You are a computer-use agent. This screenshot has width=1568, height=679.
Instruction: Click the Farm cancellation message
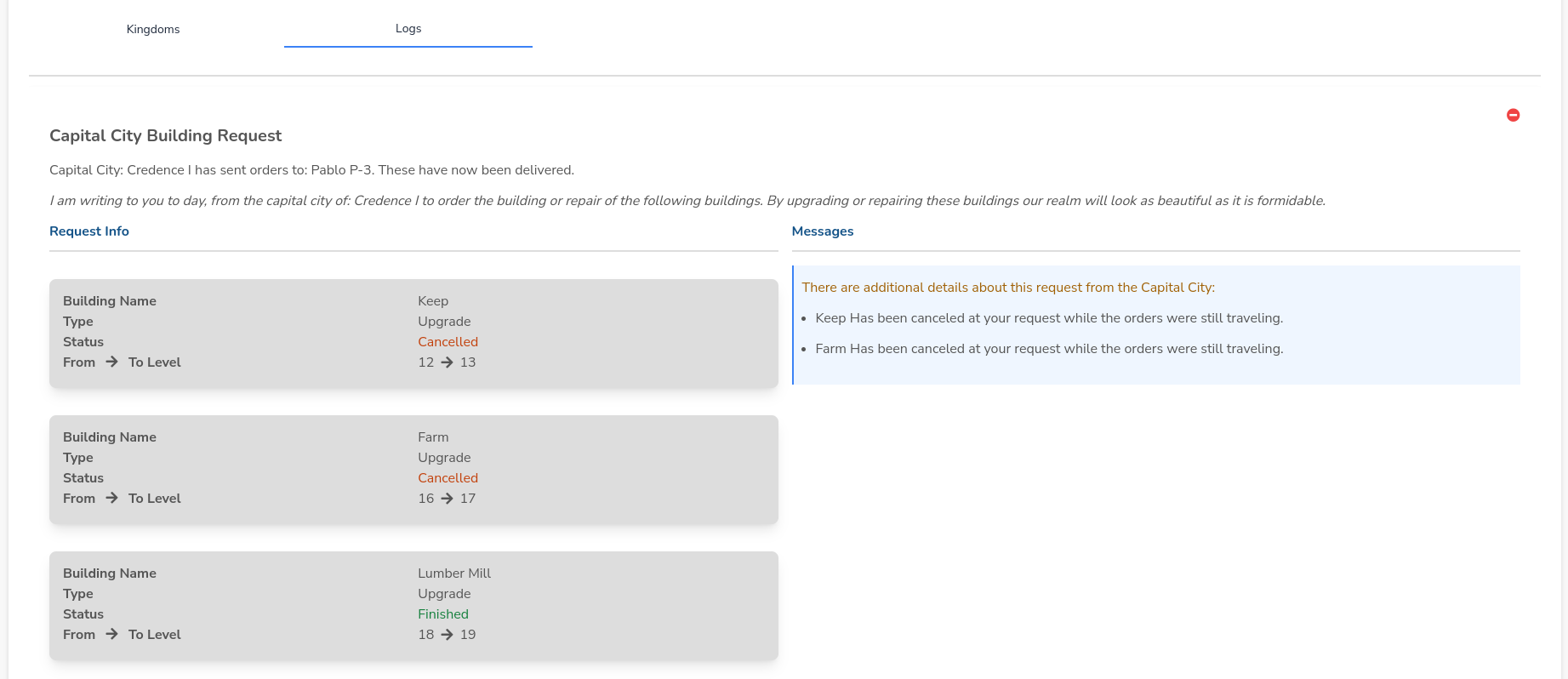[x=1049, y=349]
